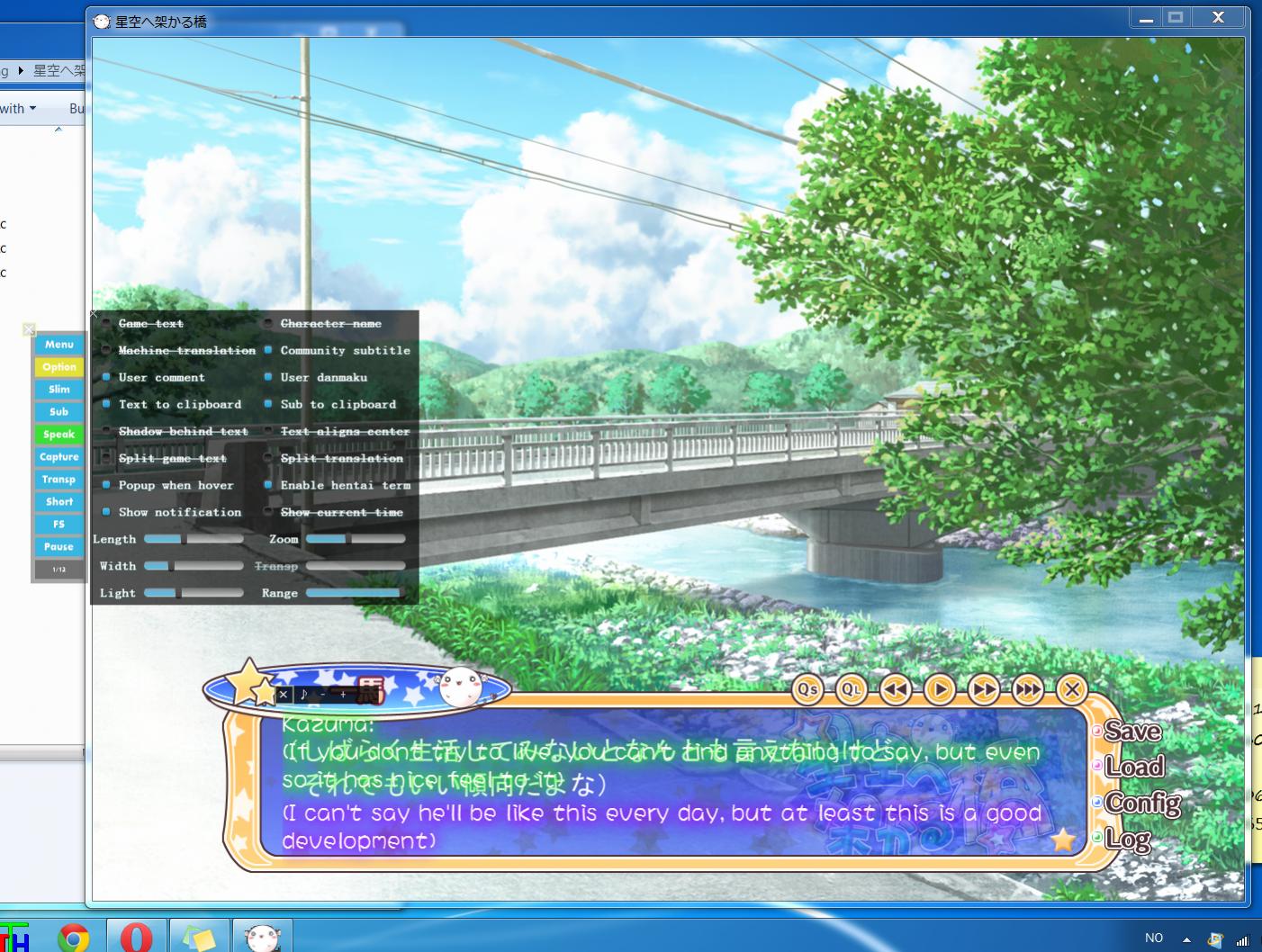Select the yellow Option button
This screenshot has height=952, width=1262.
coord(59,367)
